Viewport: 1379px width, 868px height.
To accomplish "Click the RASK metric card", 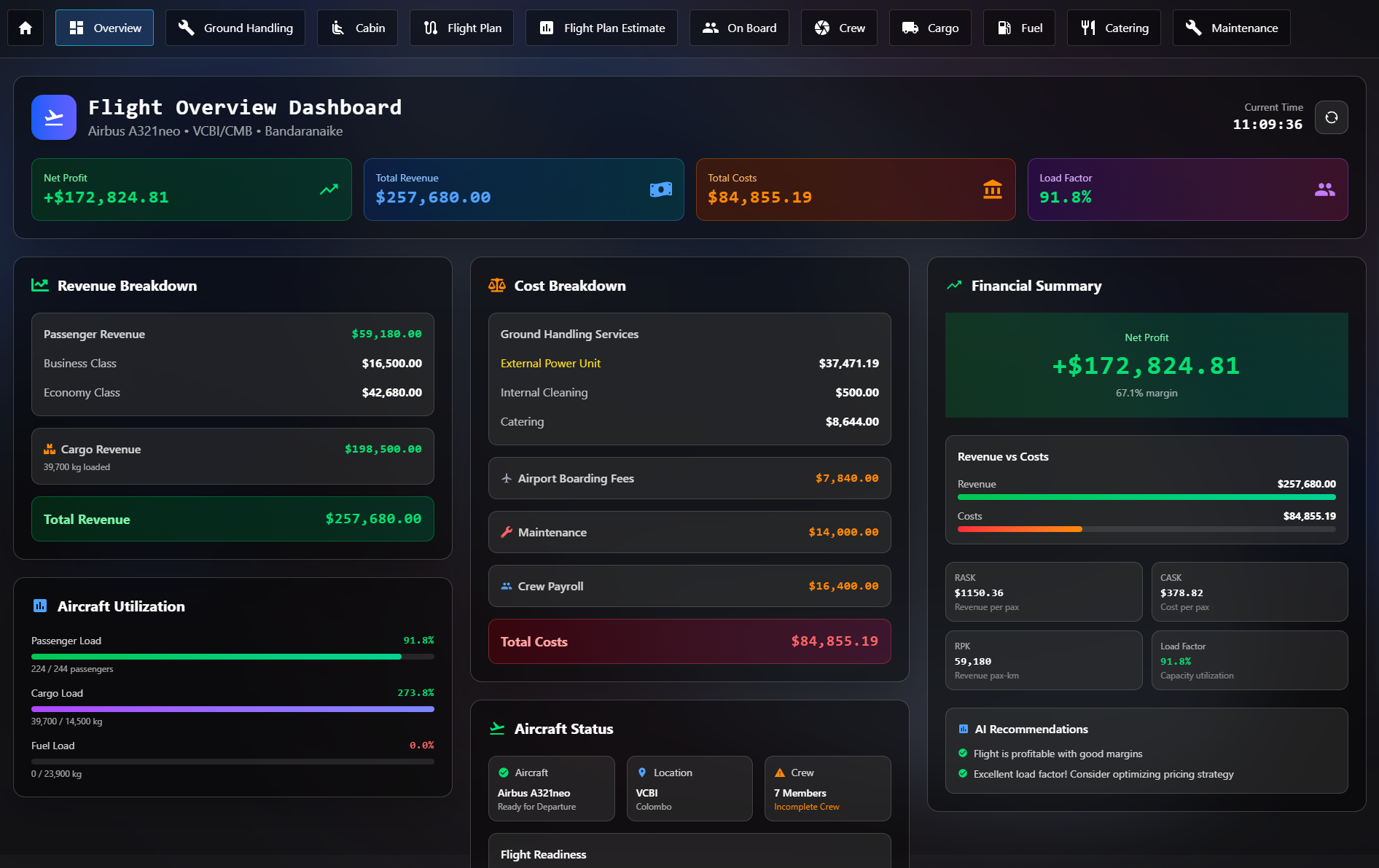I will coord(1043,592).
